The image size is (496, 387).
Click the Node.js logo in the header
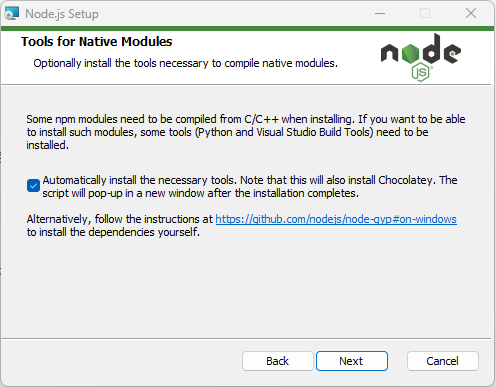click(x=421, y=57)
